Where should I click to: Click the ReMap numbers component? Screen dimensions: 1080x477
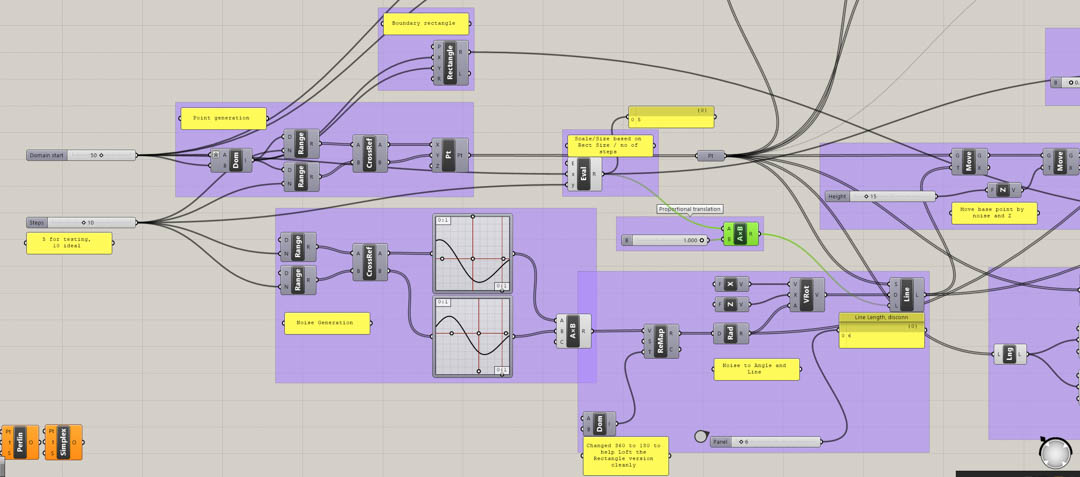coord(660,340)
